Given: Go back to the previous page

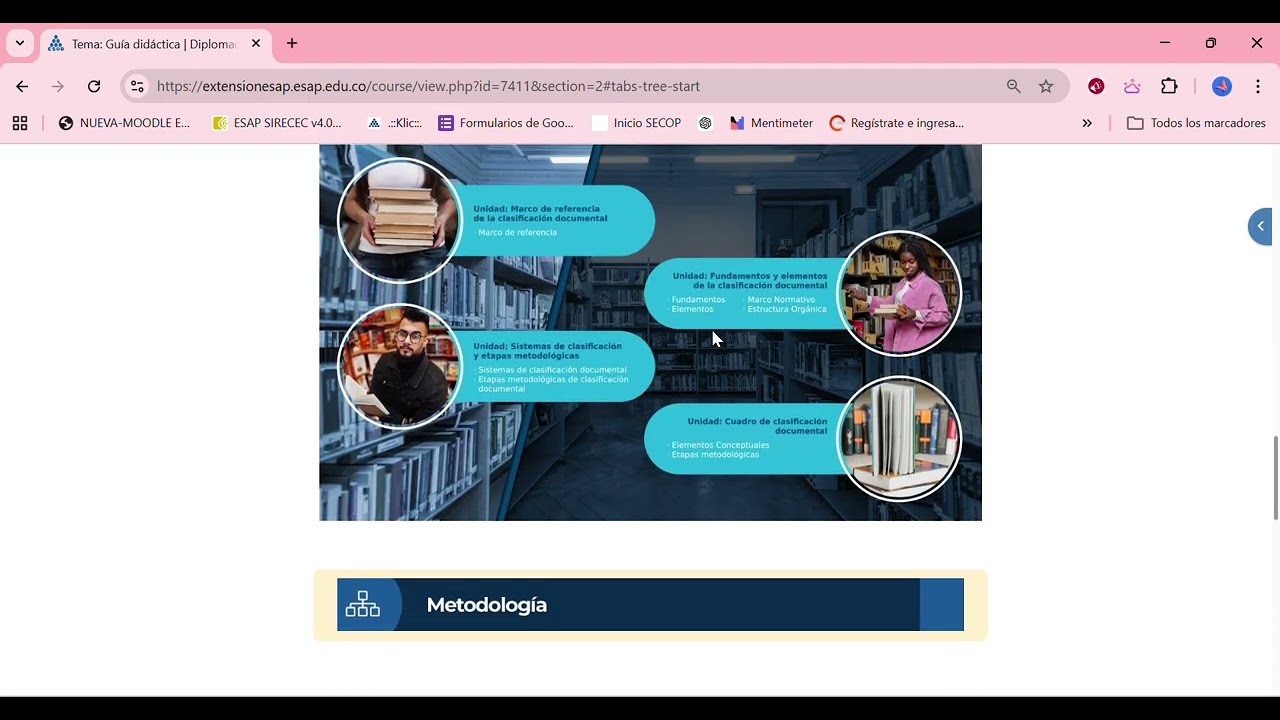Looking at the screenshot, I should click(22, 86).
